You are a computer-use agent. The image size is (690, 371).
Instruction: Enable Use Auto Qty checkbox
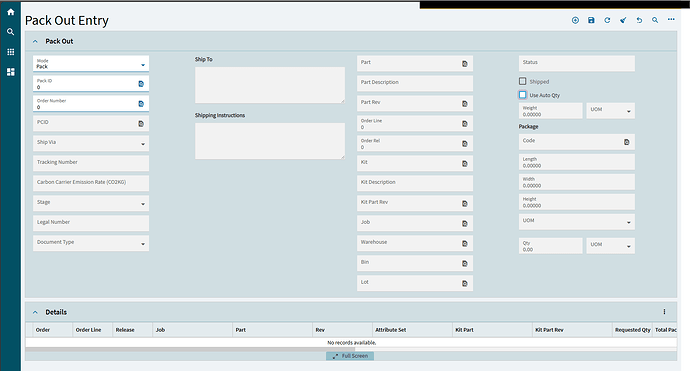522,95
